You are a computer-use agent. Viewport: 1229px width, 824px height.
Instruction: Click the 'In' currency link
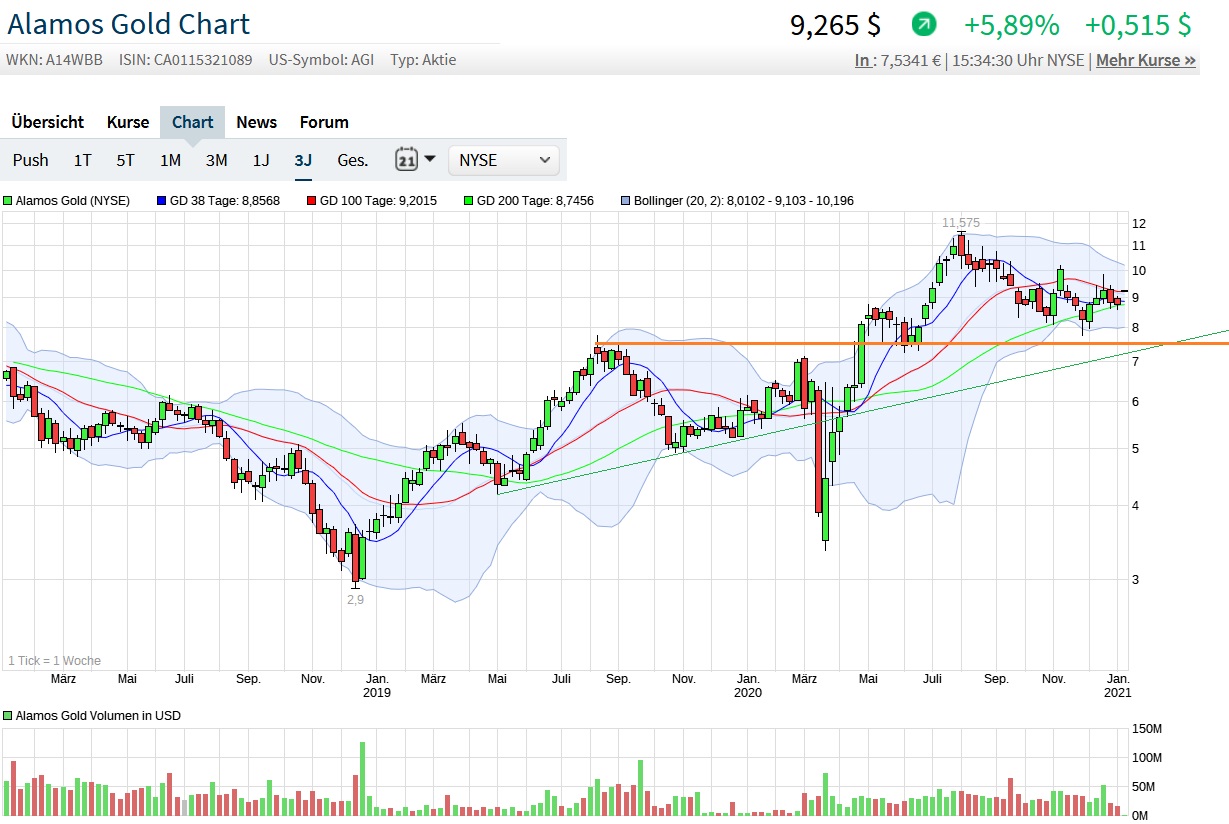tap(862, 60)
